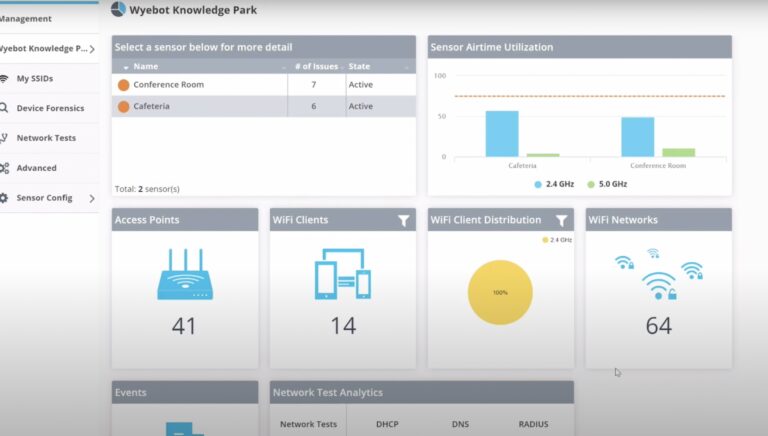The height and width of the screenshot is (436, 768).
Task: Expand Sensor Config submenu chevron
Action: point(92,198)
